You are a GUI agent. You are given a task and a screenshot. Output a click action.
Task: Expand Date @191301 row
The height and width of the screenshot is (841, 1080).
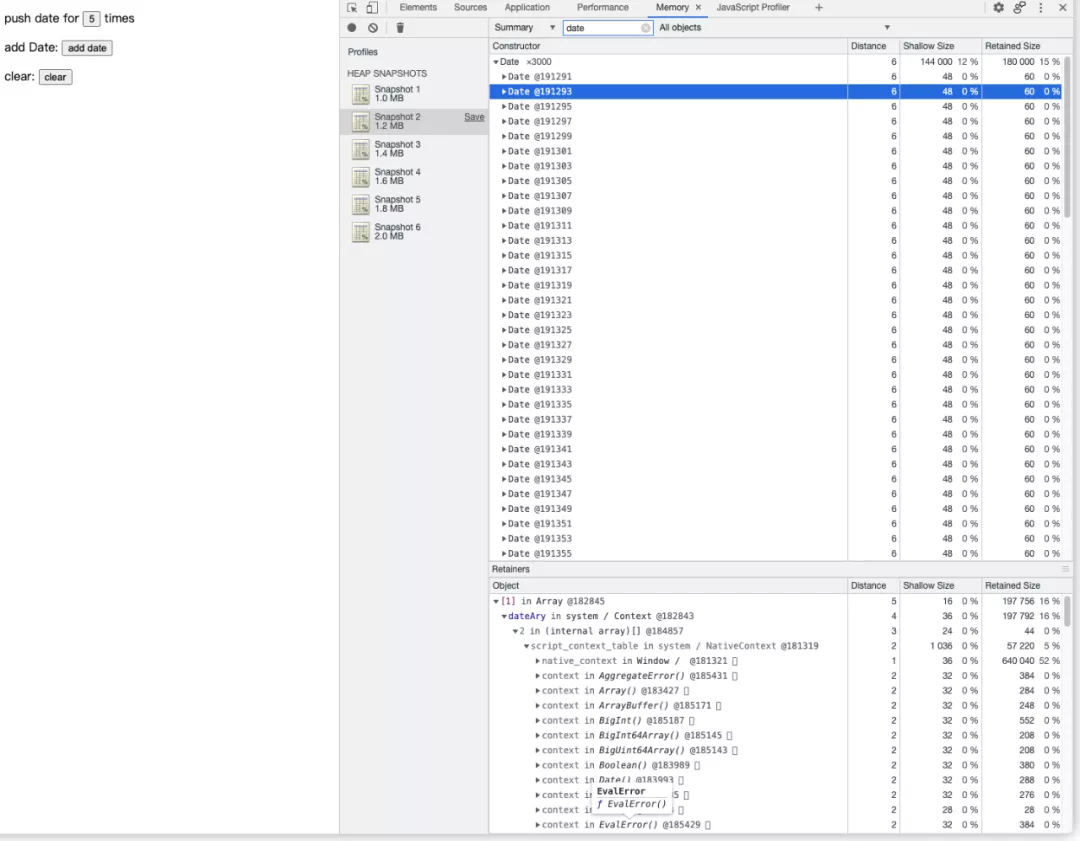504,152
